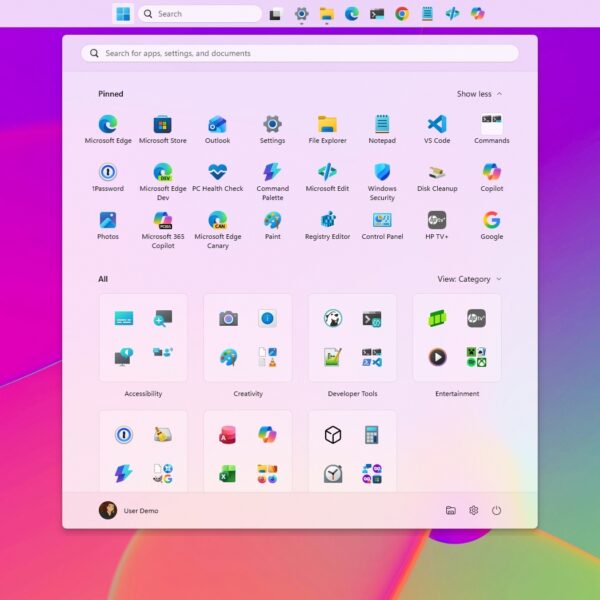Image resolution: width=600 pixels, height=600 pixels.
Task: Open the User Demo account menu
Action: pos(129,510)
